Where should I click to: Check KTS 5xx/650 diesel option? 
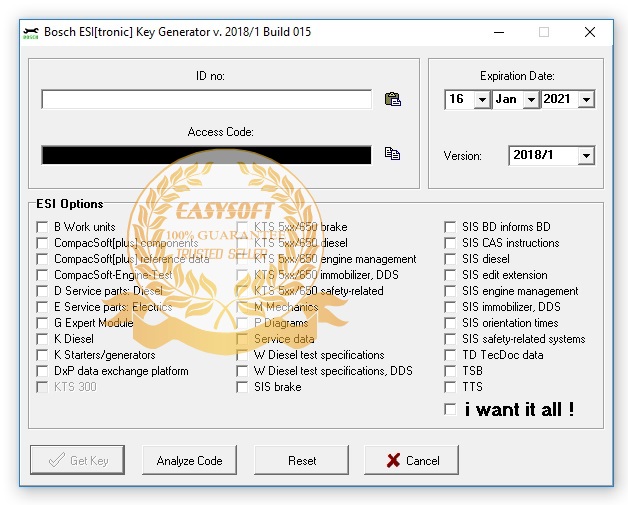(x=242, y=243)
